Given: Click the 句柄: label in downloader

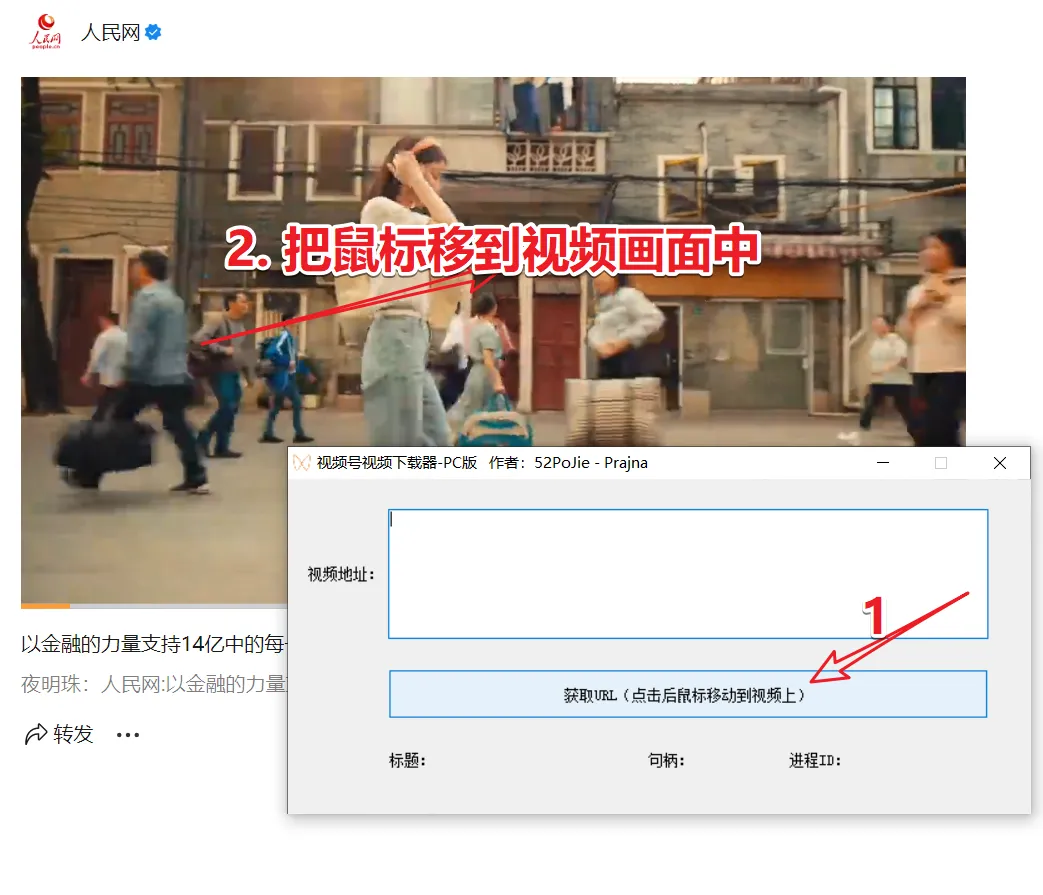Looking at the screenshot, I should pos(666,760).
